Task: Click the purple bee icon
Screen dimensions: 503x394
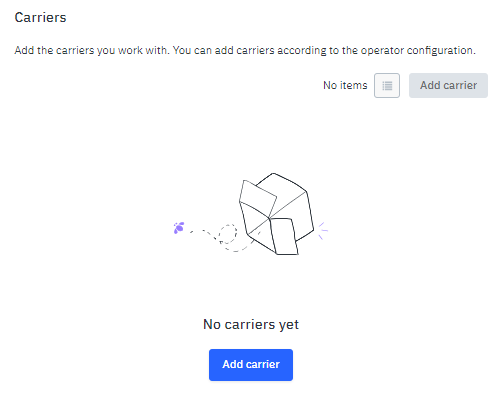Action: 179,228
